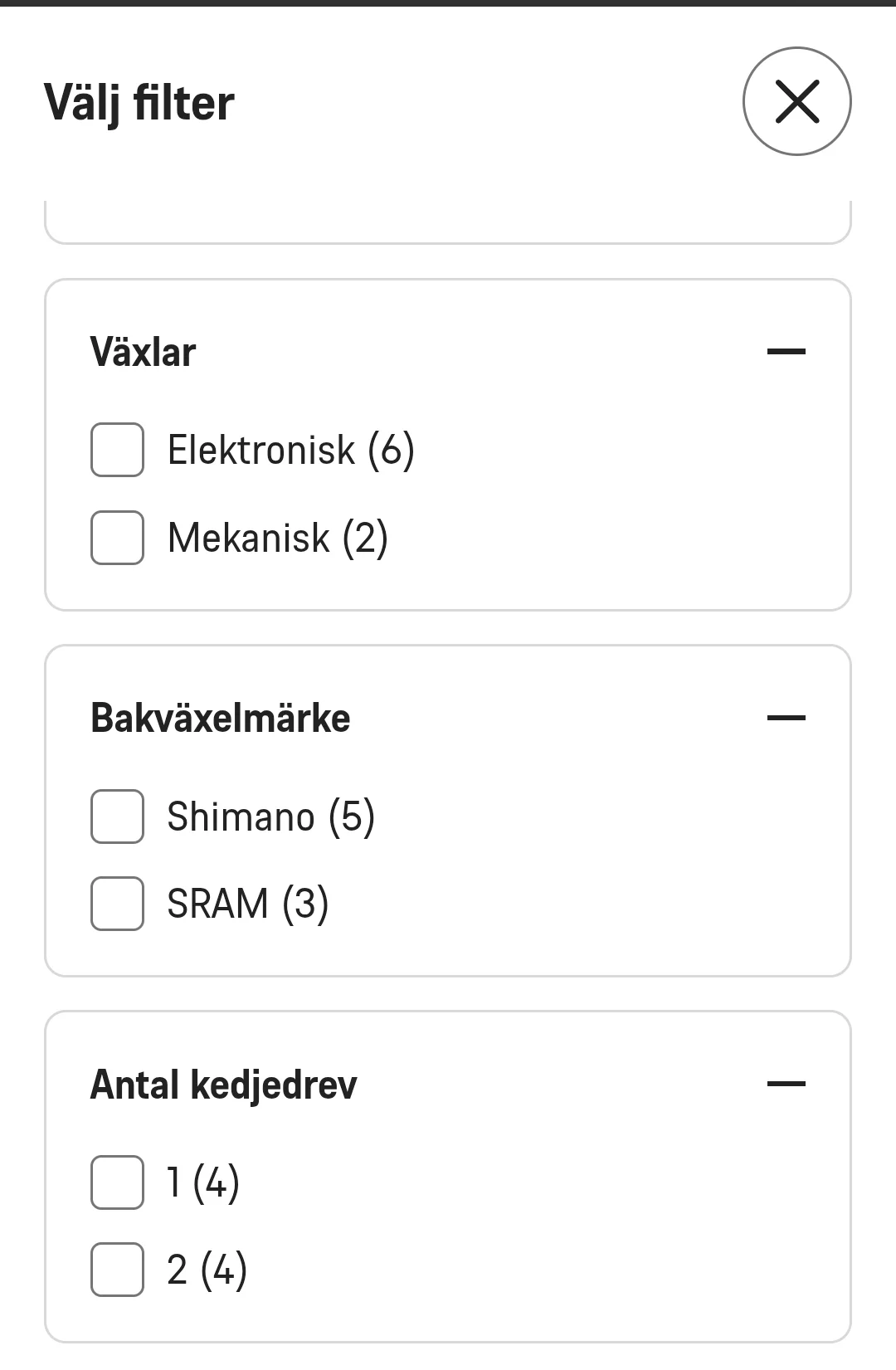Viewport: 896px width, 1370px height.
Task: Check the Shimano checkbox
Action: click(x=117, y=817)
